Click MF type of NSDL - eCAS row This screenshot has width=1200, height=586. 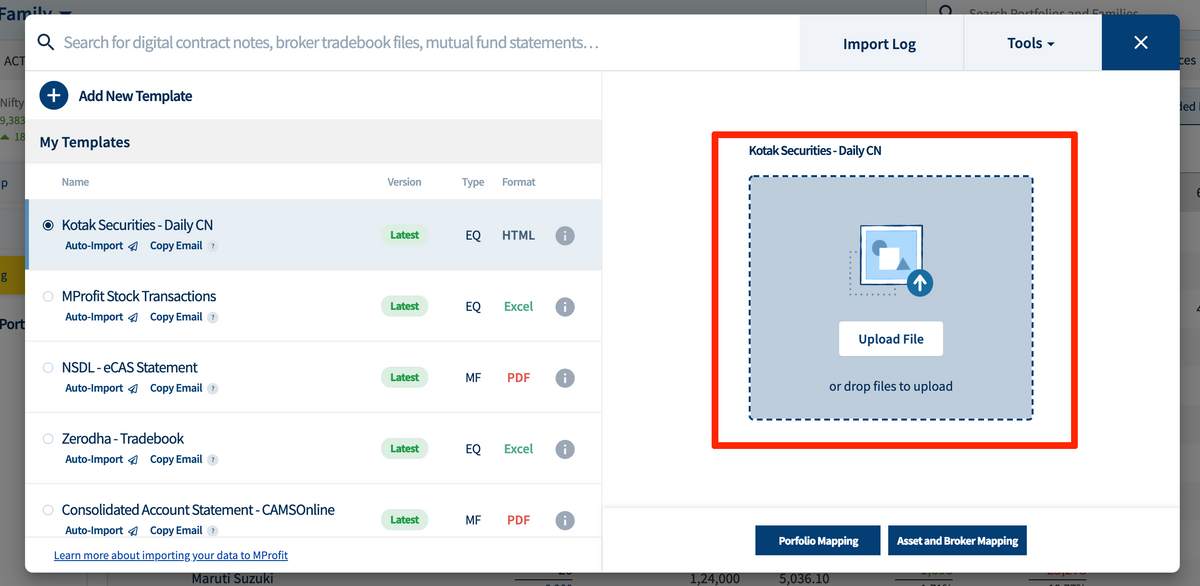point(473,378)
